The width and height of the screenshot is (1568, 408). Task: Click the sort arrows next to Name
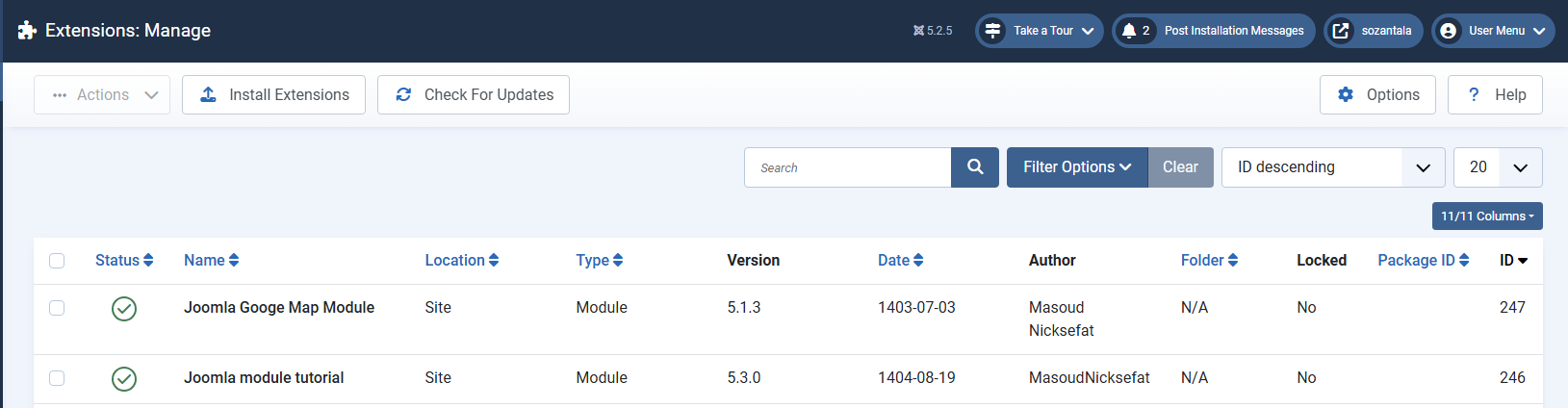[234, 261]
